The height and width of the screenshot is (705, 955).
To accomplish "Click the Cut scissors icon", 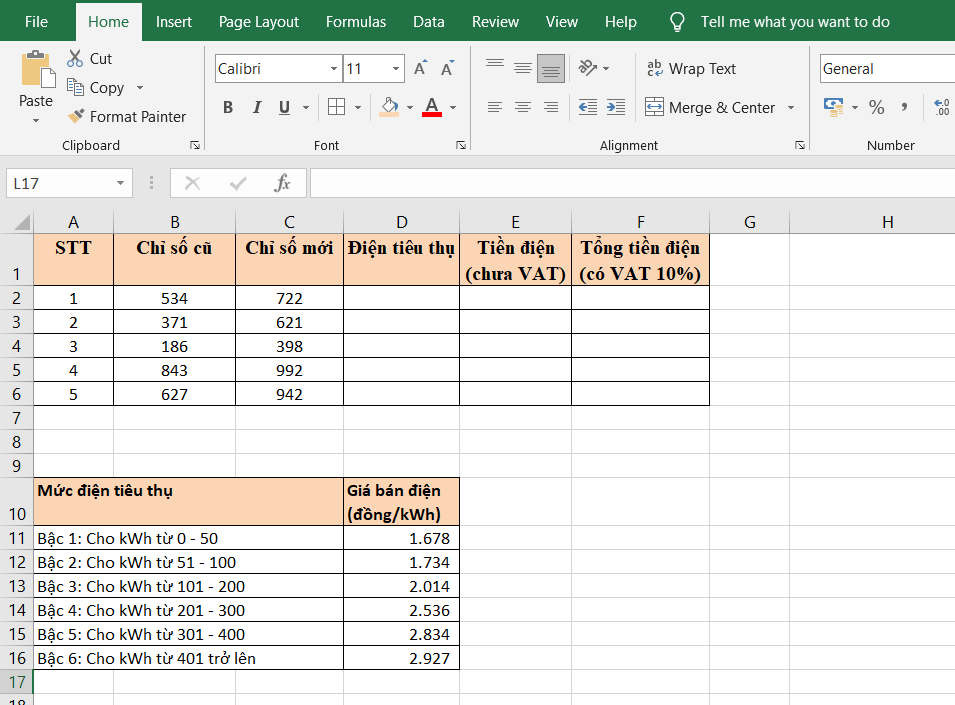I will click(x=75, y=59).
